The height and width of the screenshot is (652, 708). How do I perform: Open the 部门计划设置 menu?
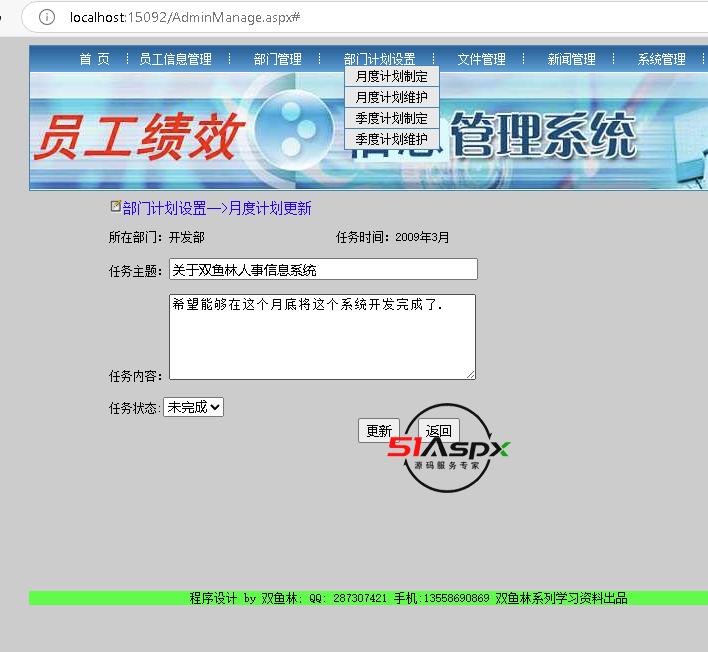coord(379,59)
